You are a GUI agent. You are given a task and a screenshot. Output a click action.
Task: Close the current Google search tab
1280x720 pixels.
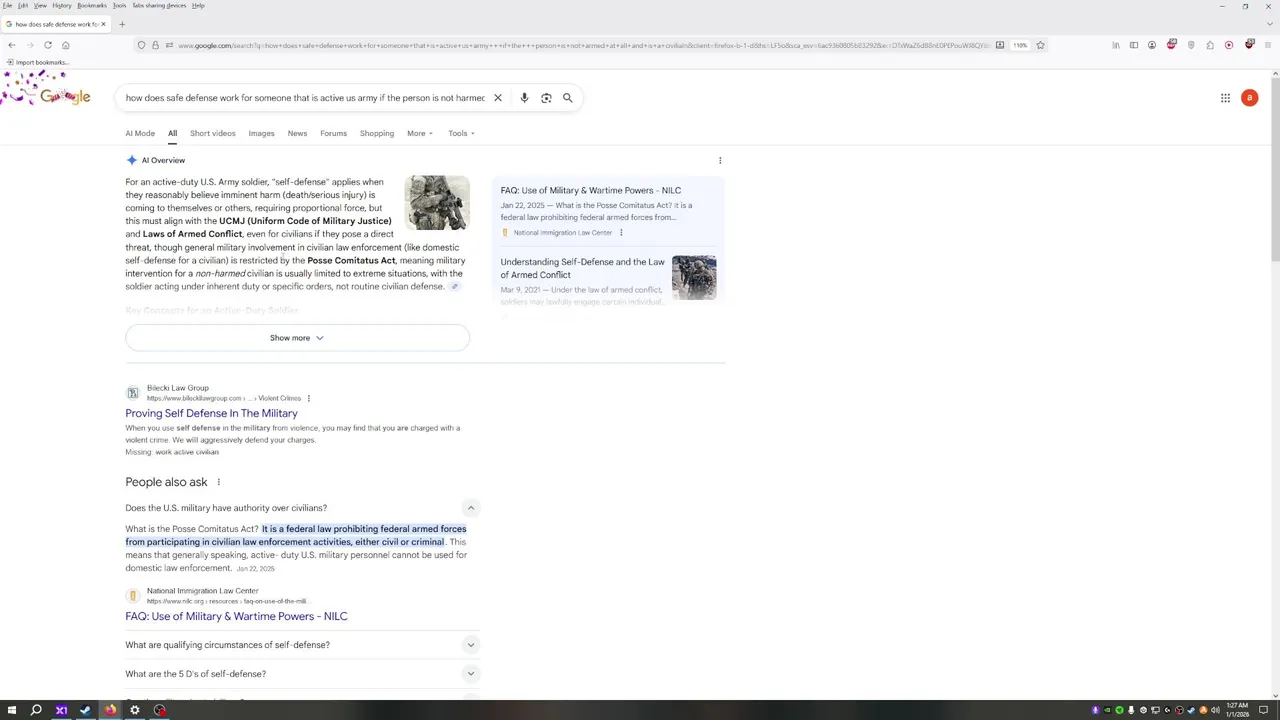coord(103,24)
